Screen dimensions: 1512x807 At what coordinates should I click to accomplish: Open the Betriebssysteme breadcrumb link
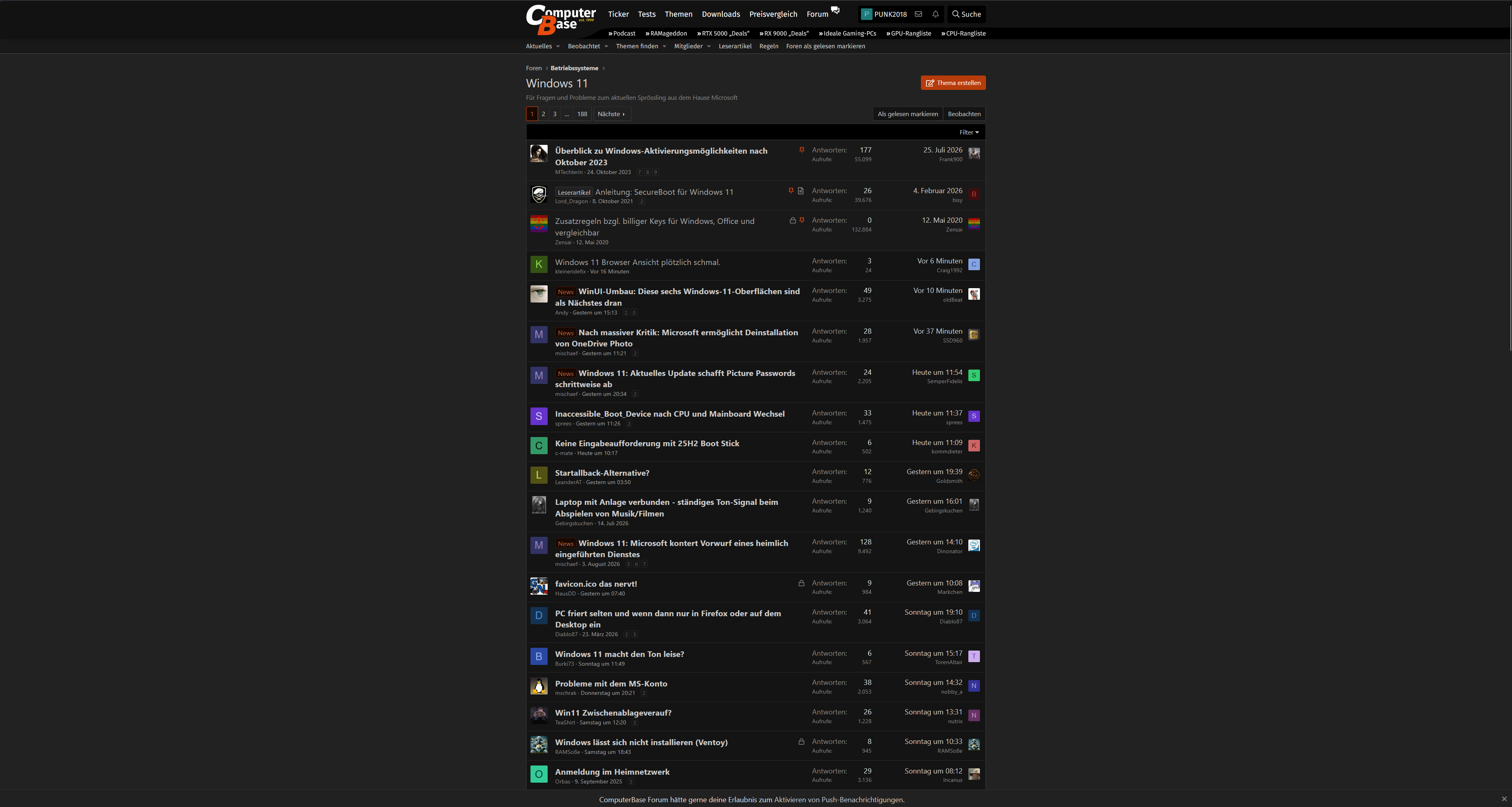tap(575, 68)
